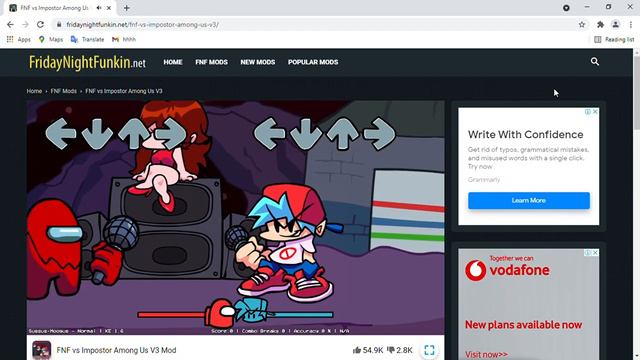Viewport: 640px width, 360px height.
Task: Open ad info icon on the Grammarly ad
Action: [x=588, y=111]
